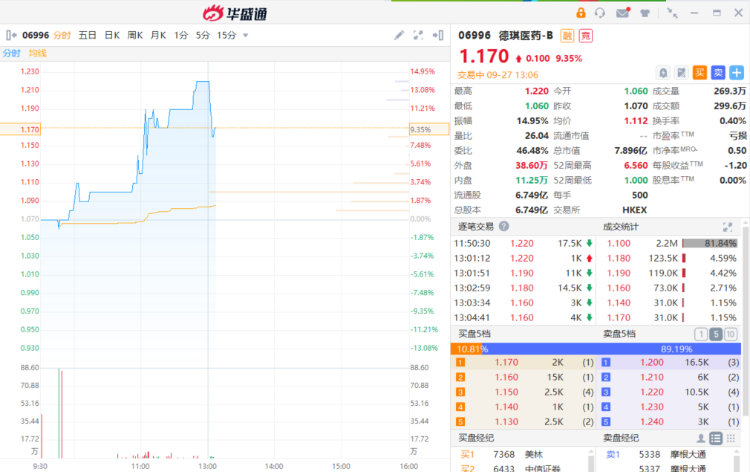Click sell broker 5338 摩根大通

coord(665,454)
